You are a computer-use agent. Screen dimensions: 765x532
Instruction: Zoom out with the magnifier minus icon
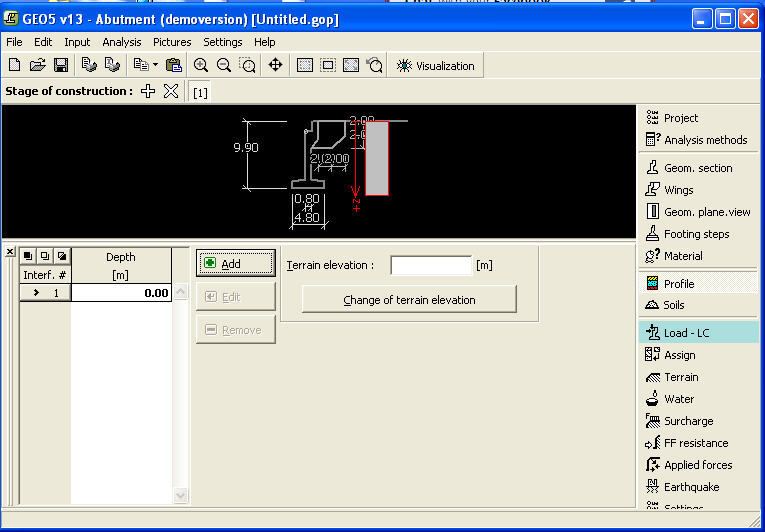224,65
